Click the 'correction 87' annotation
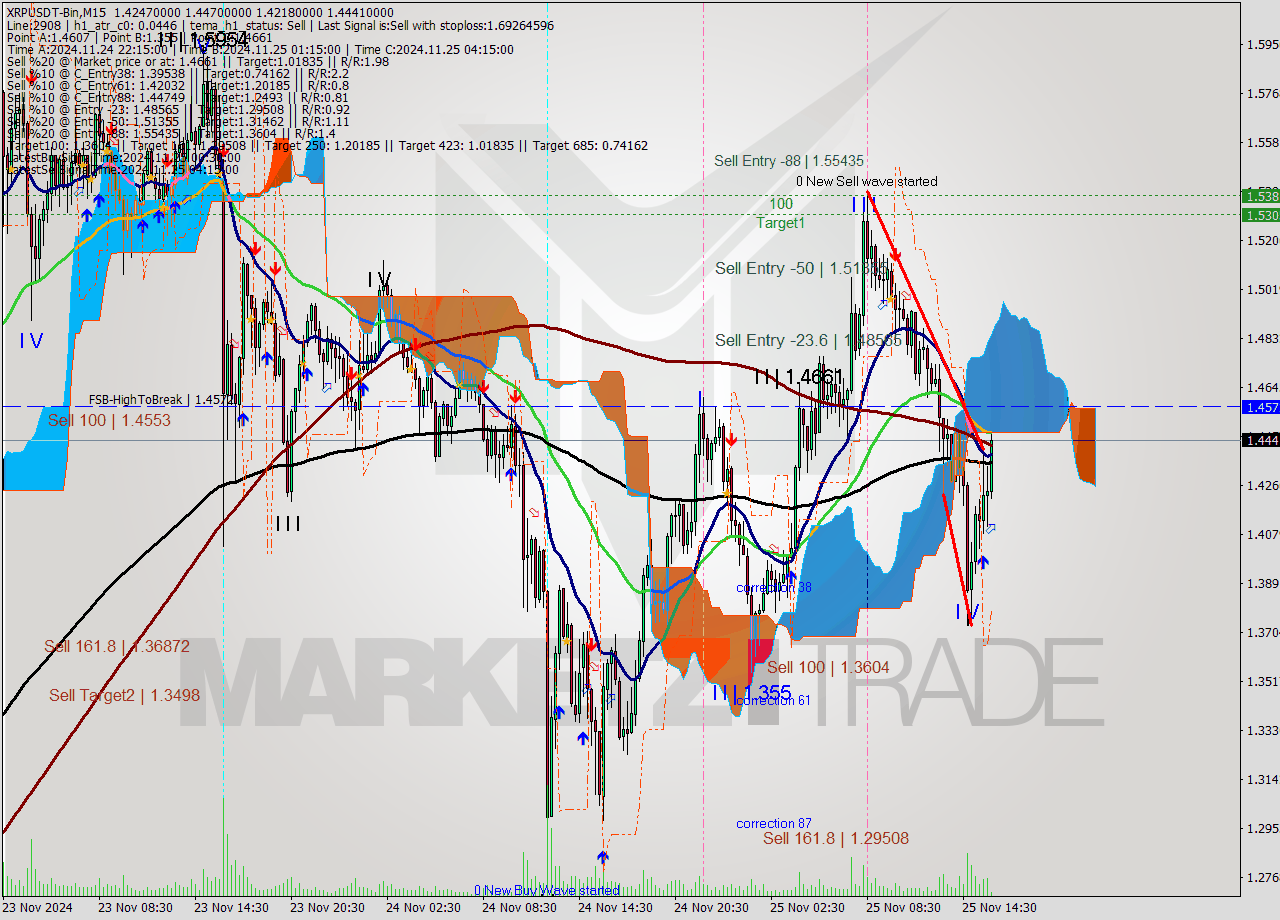This screenshot has height=920, width=1280. tap(774, 823)
